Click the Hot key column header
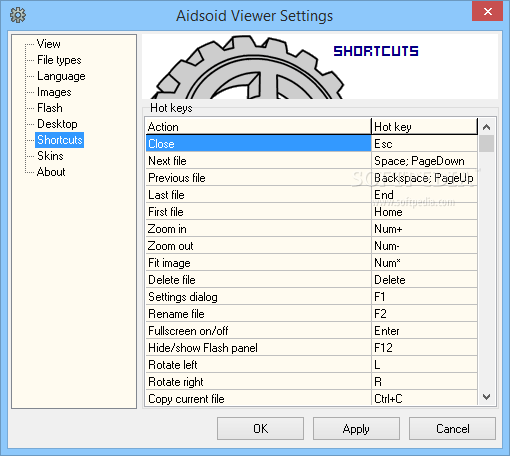This screenshot has height=456, width=510. click(x=424, y=127)
